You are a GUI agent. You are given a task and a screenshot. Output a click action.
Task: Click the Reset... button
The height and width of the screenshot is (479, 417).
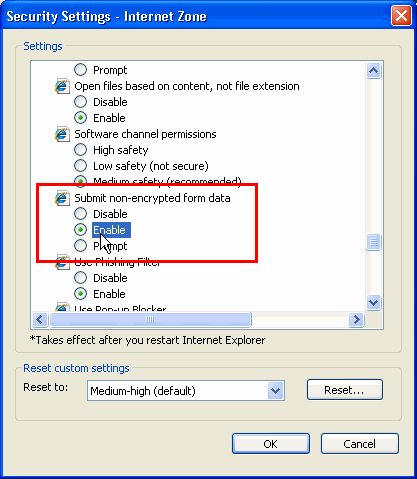(345, 390)
